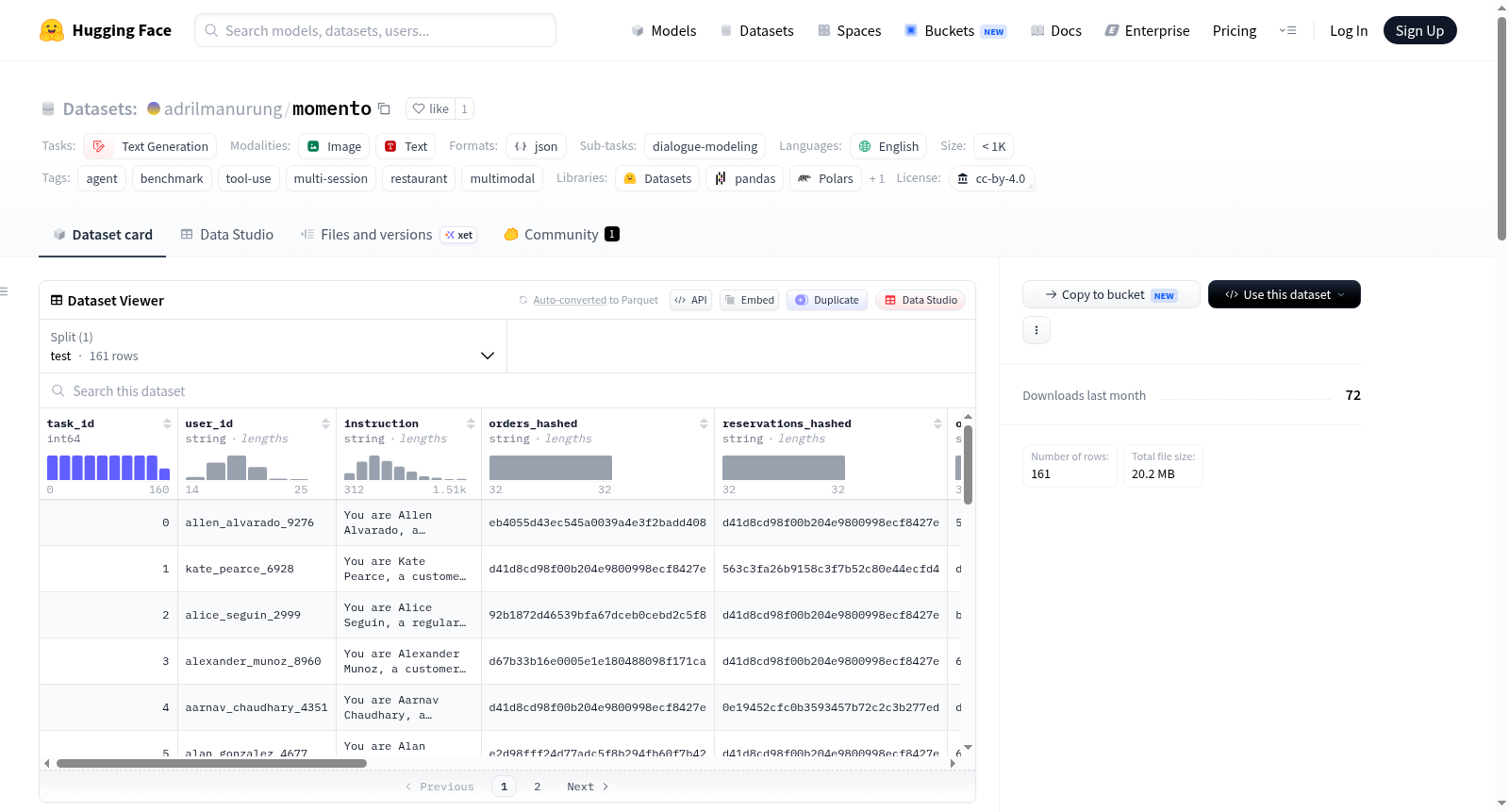Open the Files and versions tab
1509x812 pixels.
tap(389, 235)
